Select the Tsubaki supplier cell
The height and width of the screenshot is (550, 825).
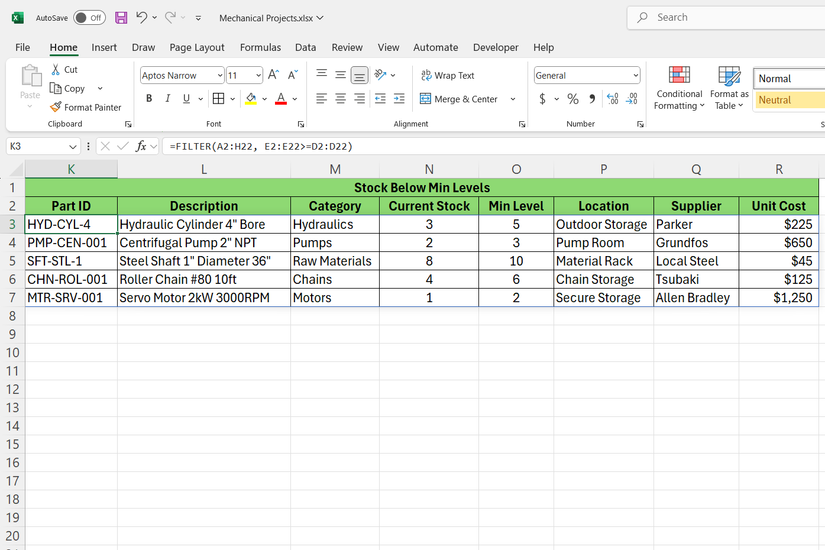tap(696, 279)
